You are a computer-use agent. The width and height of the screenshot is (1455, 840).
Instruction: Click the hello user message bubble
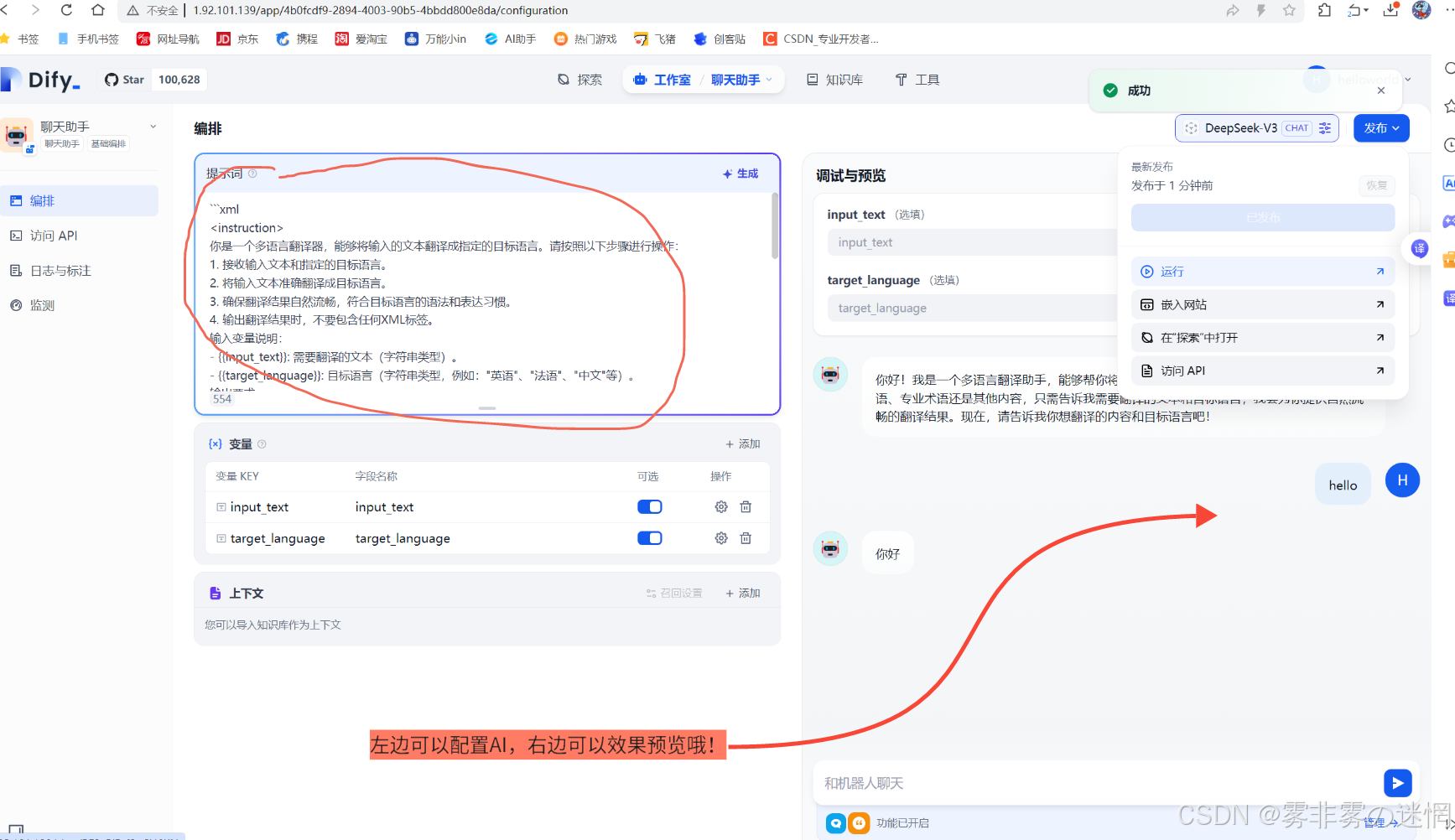pos(1343,485)
